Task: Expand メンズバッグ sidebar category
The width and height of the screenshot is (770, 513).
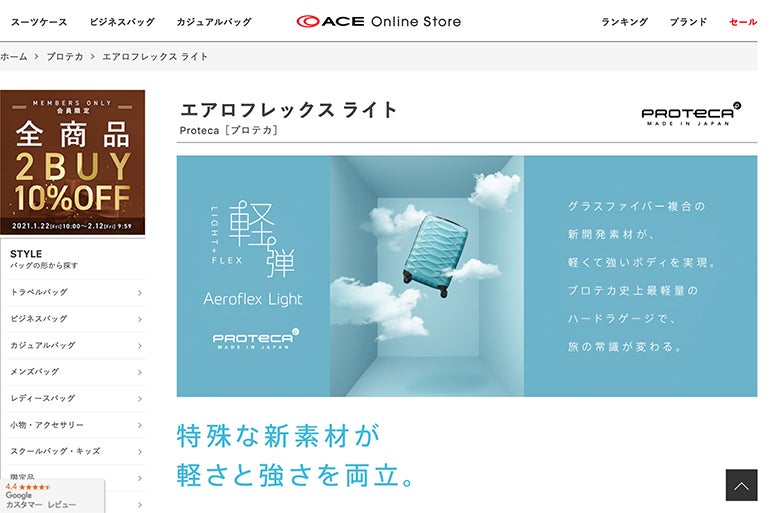Action: click(73, 372)
